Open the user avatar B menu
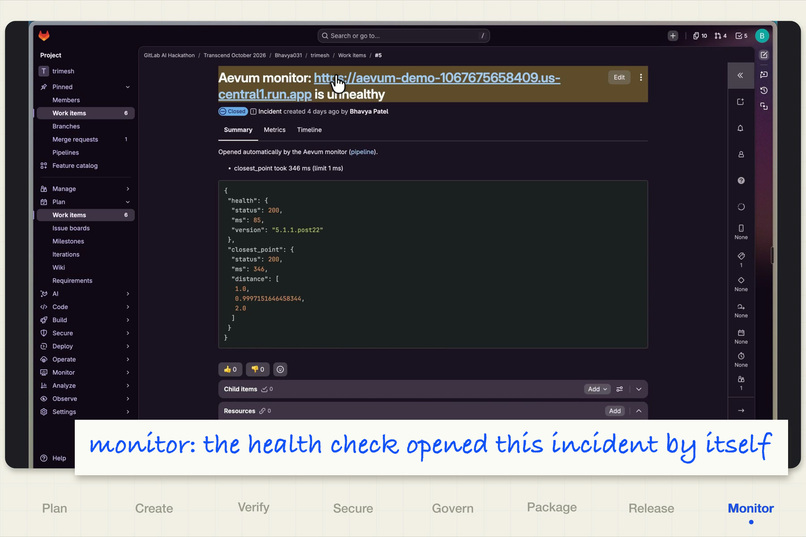The image size is (806, 537). point(762,35)
